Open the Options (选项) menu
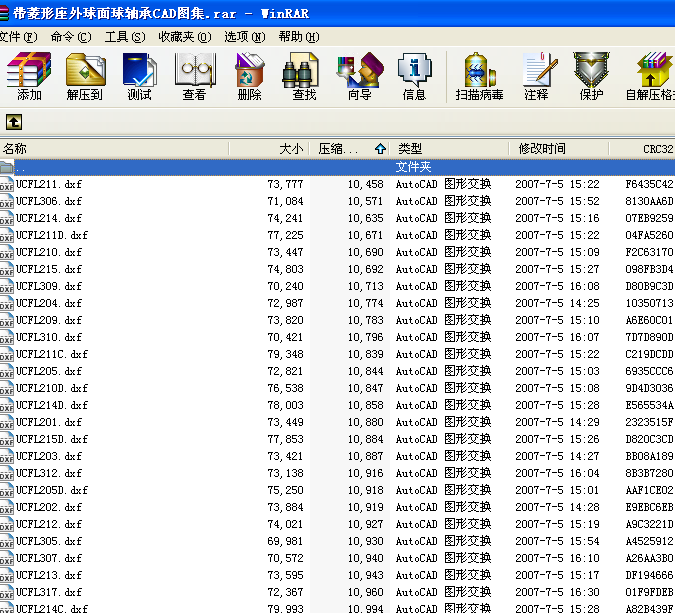 pos(245,37)
